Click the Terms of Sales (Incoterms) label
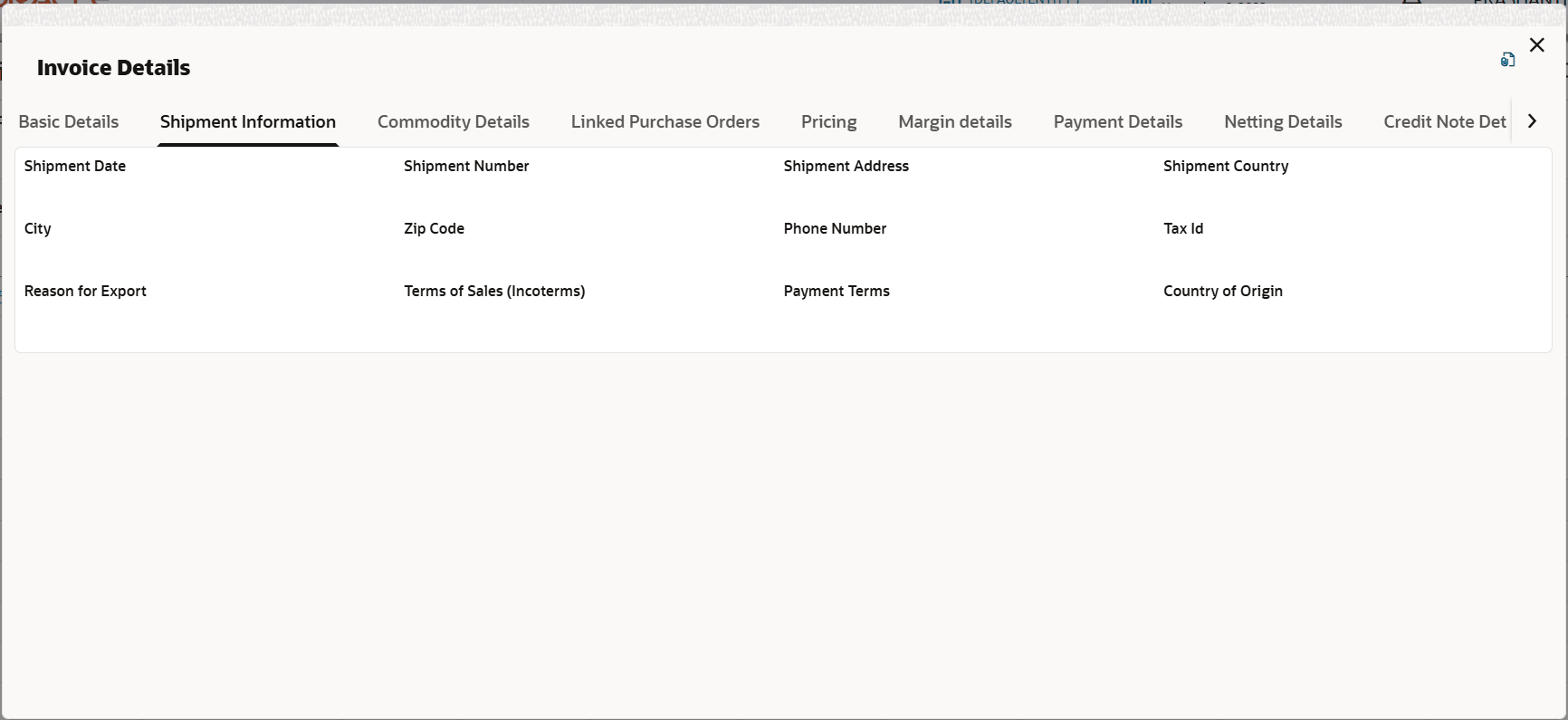The image size is (1568, 720). [x=494, y=291]
